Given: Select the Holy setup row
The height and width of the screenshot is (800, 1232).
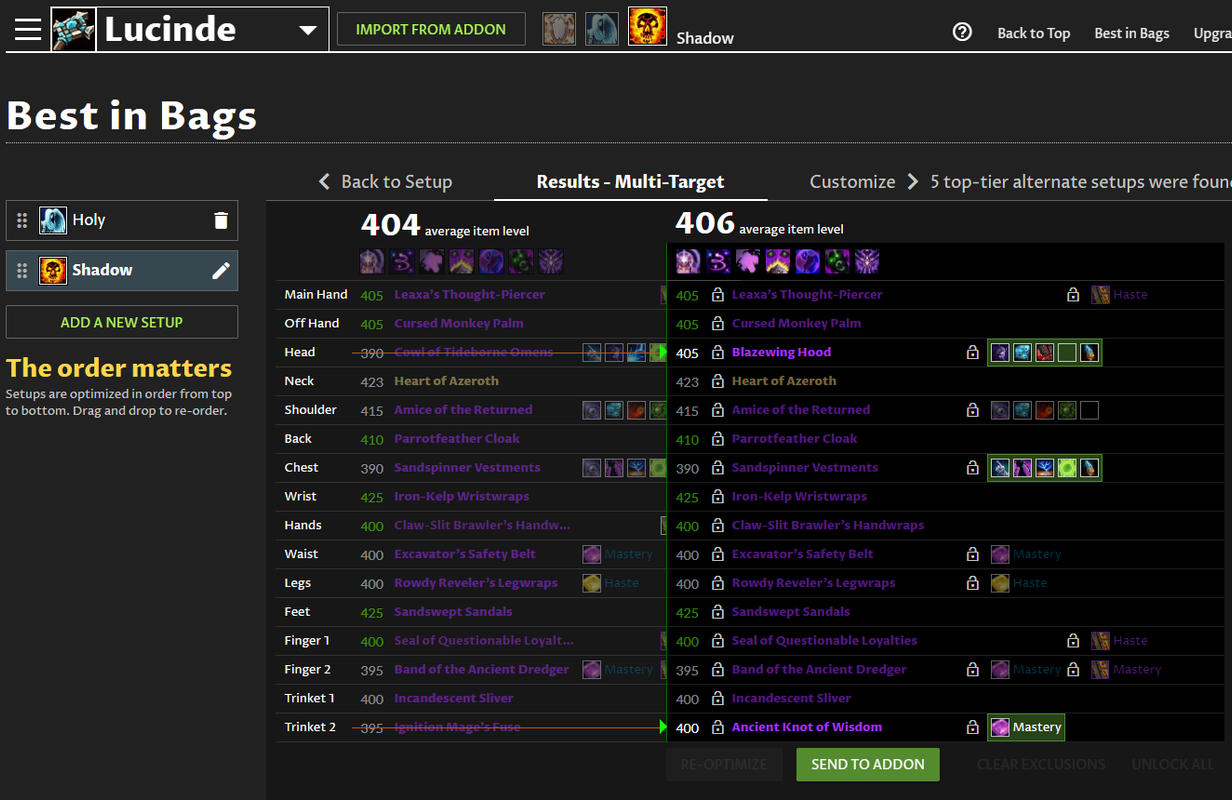Looking at the screenshot, I should tap(122, 220).
